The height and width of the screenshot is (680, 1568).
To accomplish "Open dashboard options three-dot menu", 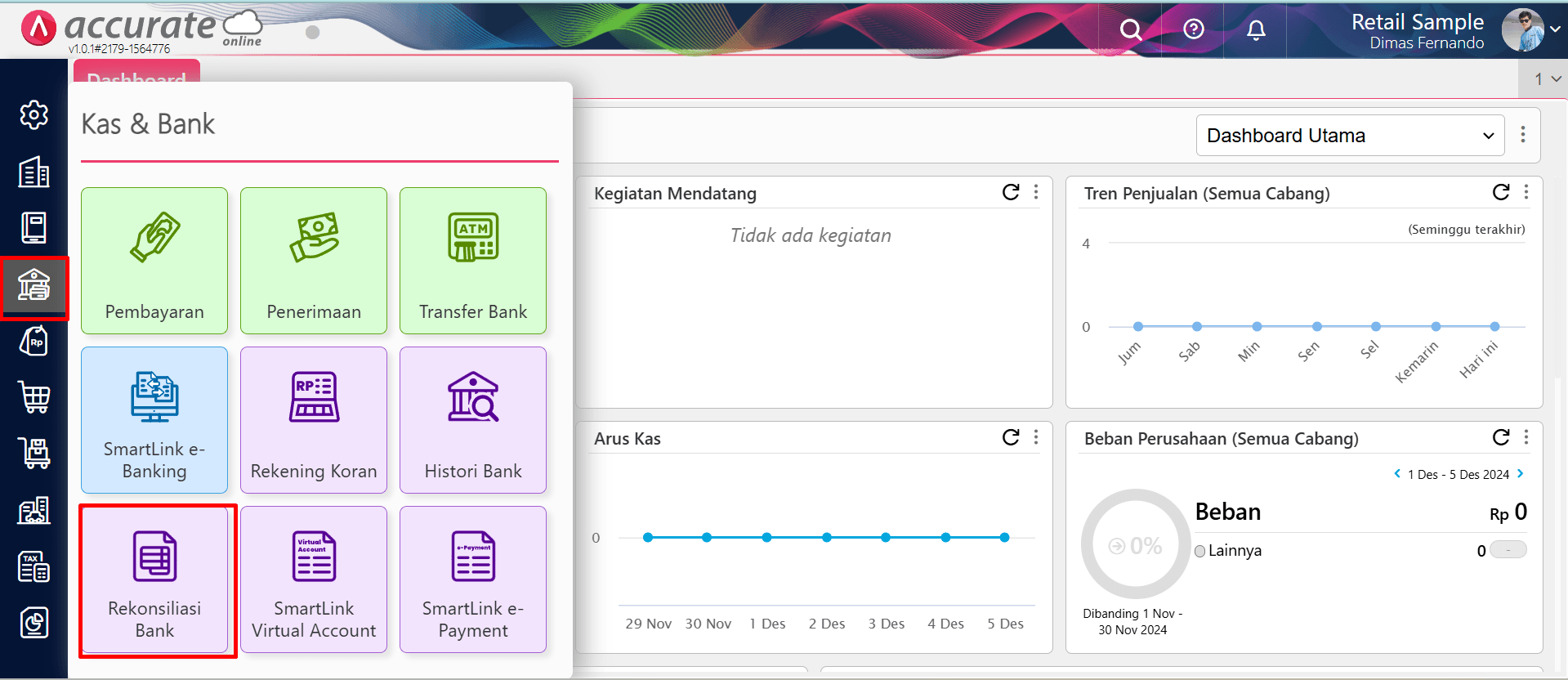I will pos(1523,135).
